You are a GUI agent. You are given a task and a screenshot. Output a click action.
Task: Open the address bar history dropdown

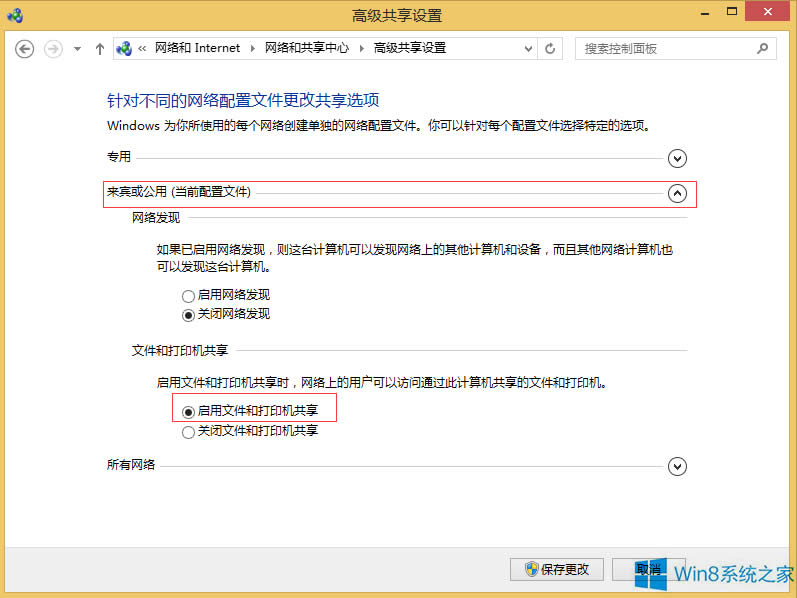pyautogui.click(x=526, y=48)
